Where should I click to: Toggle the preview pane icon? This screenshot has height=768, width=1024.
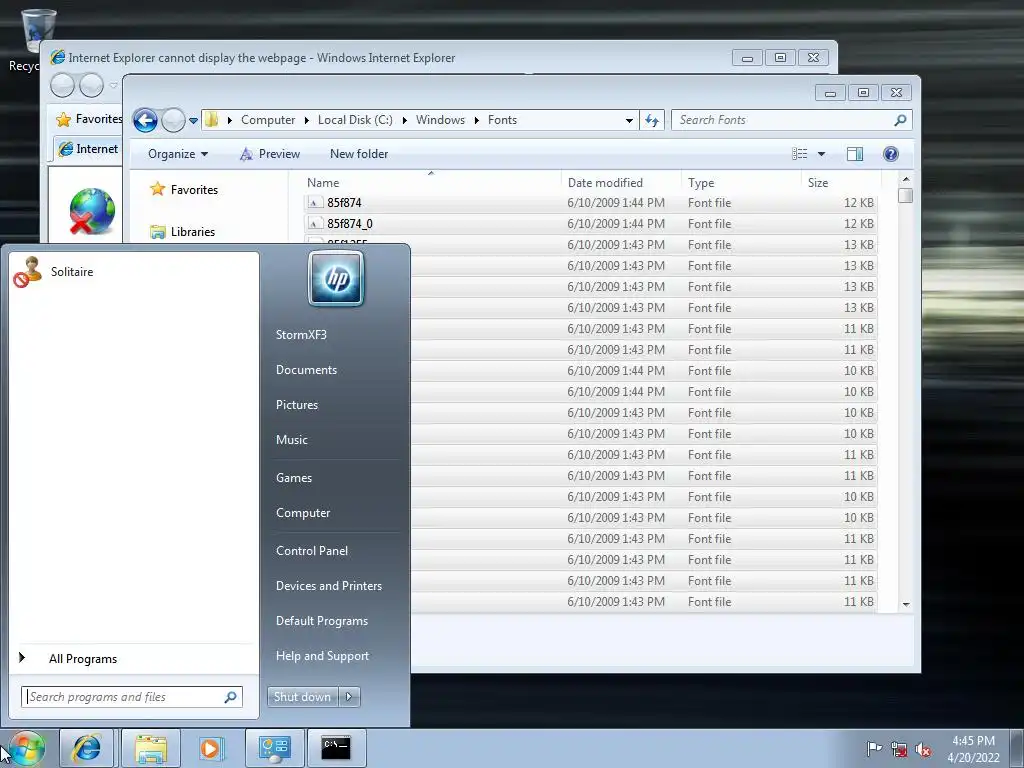click(x=855, y=154)
